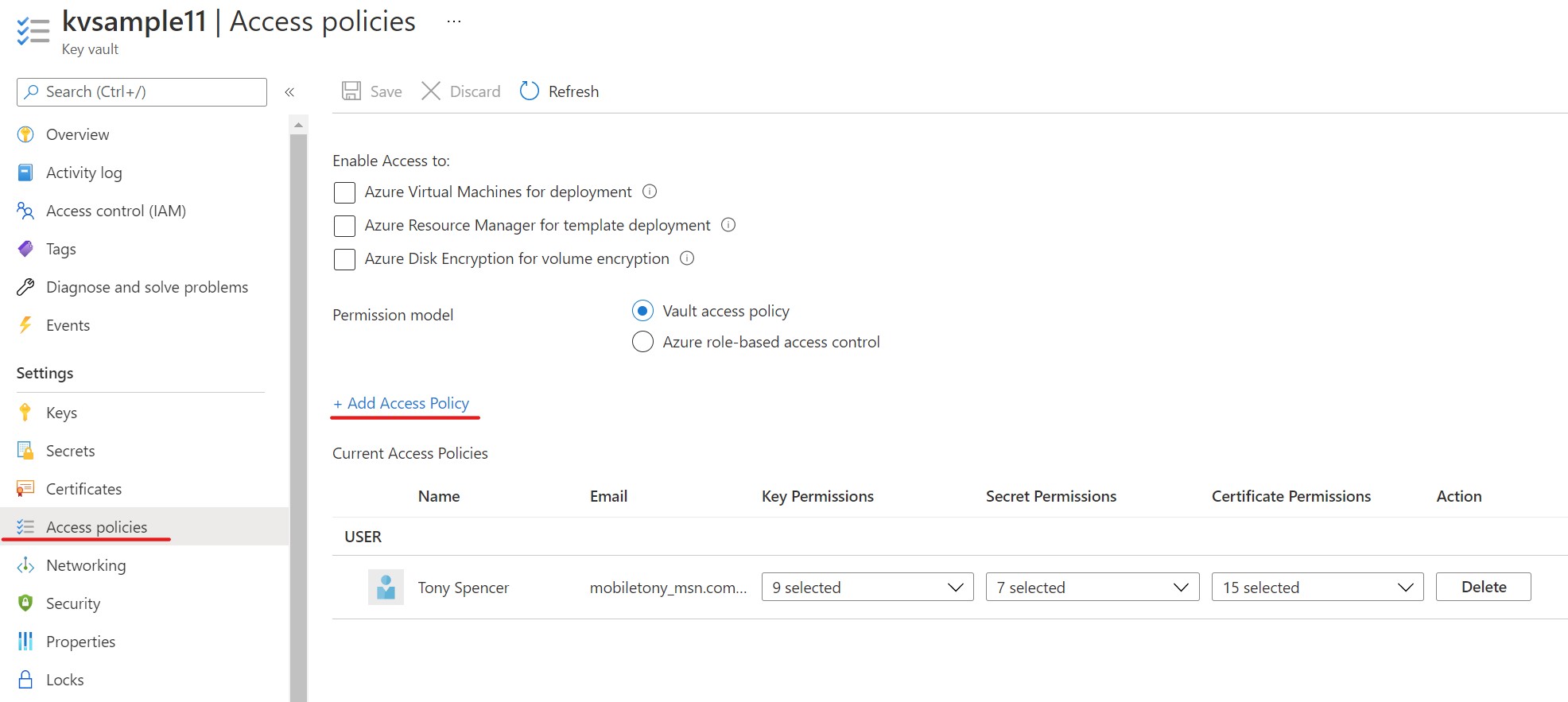Click the Key Permissions column header
The image size is (1568, 702).
817,496
